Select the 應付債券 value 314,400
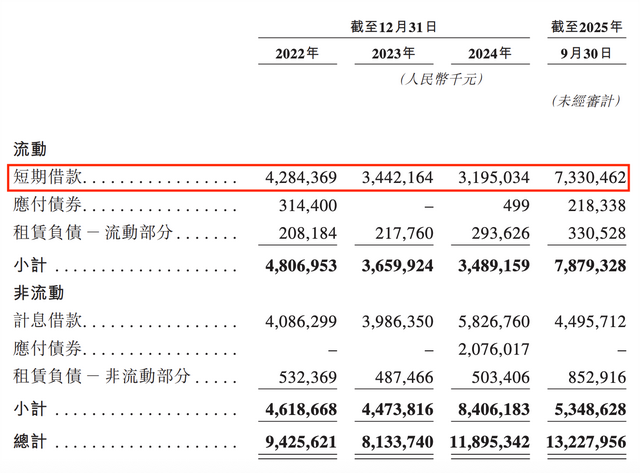Screen dimensions: 640x473 pyautogui.click(x=306, y=206)
